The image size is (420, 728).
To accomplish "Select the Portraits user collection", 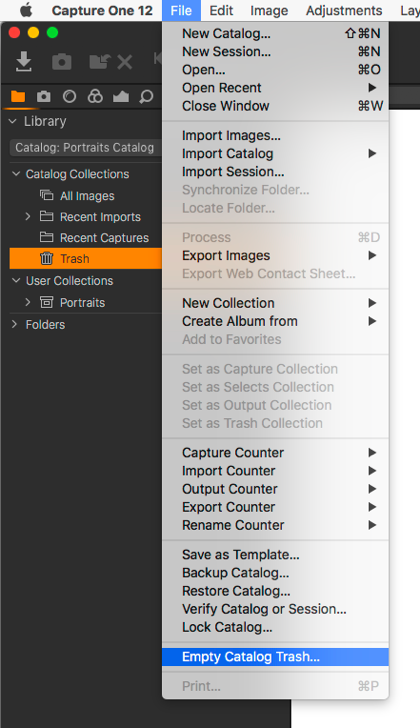I will 85,302.
